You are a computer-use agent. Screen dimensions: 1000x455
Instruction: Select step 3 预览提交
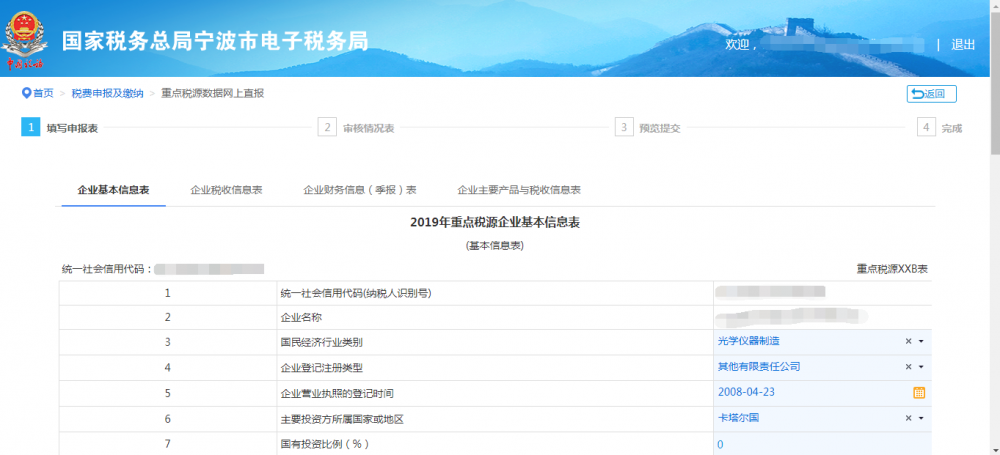pos(648,128)
